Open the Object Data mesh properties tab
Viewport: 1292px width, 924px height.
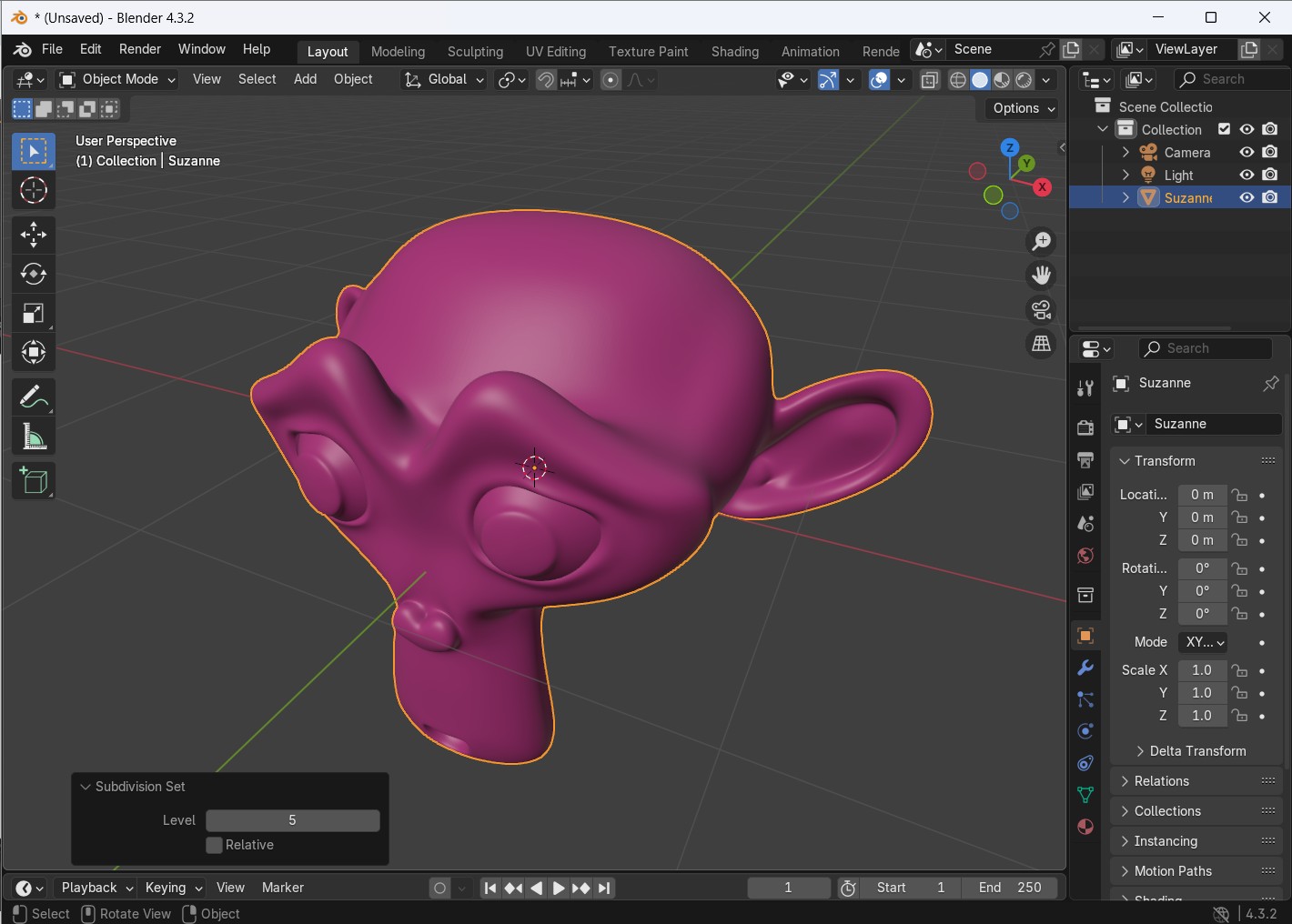[x=1085, y=795]
